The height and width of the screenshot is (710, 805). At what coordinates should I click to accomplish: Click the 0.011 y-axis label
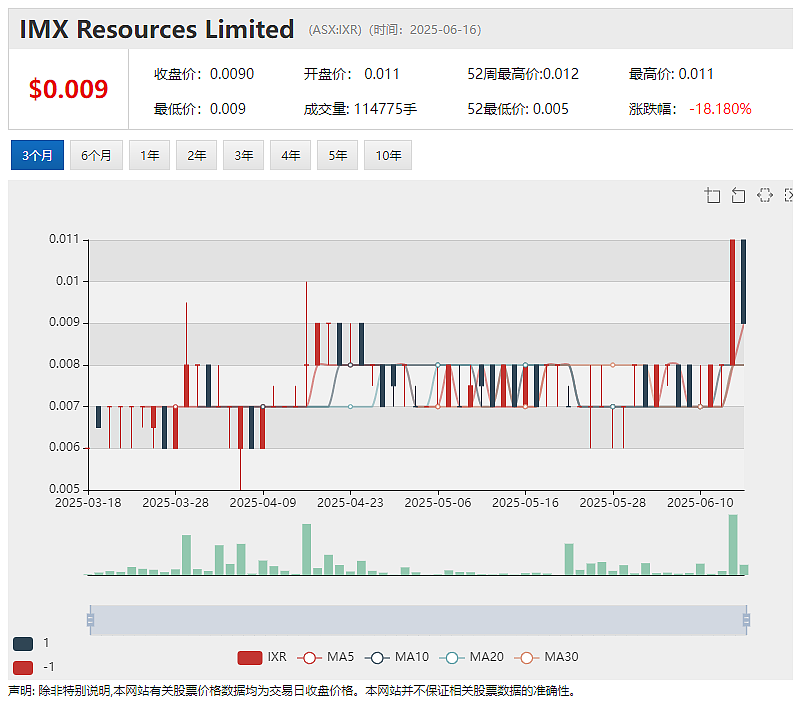64,239
